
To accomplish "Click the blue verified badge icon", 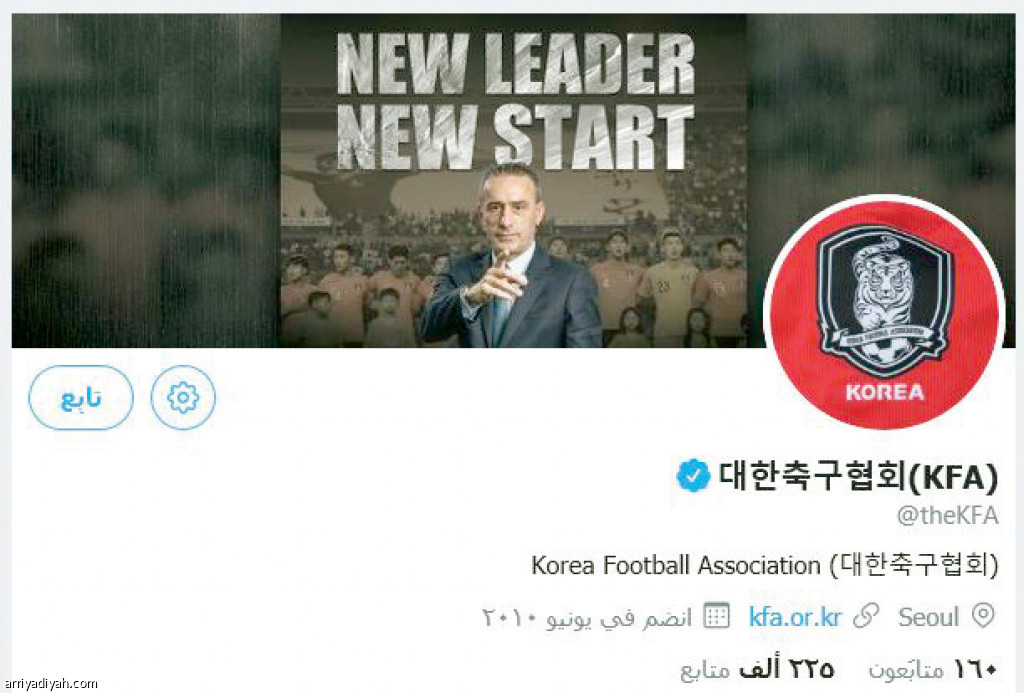I will [693, 475].
